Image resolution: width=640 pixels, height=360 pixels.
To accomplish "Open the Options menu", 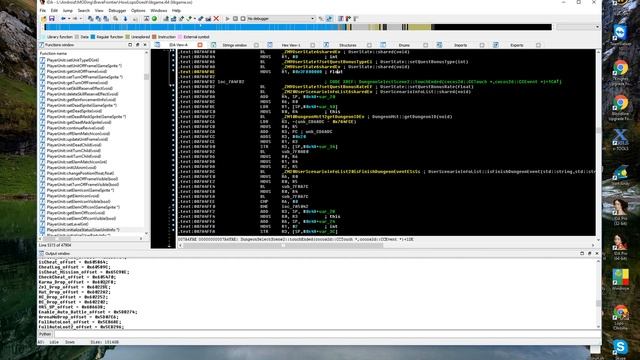I will [138, 11].
